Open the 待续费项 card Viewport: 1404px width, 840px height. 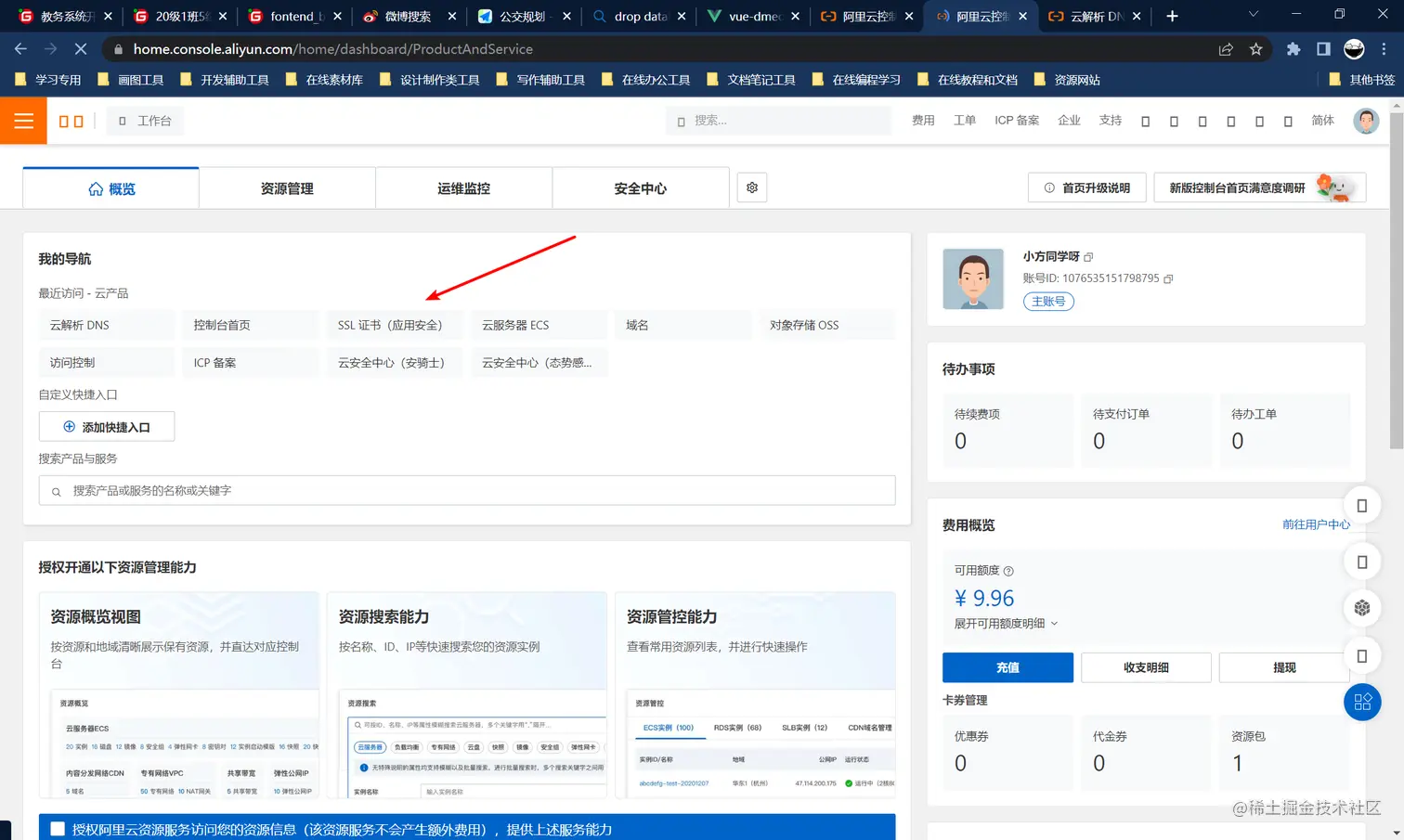1007,430
